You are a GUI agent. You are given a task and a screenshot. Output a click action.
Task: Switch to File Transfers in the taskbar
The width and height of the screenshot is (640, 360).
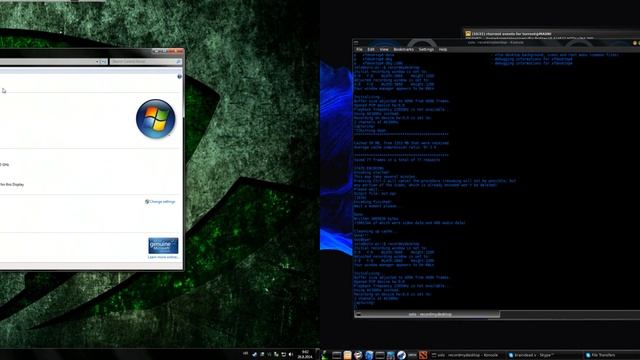point(611,355)
